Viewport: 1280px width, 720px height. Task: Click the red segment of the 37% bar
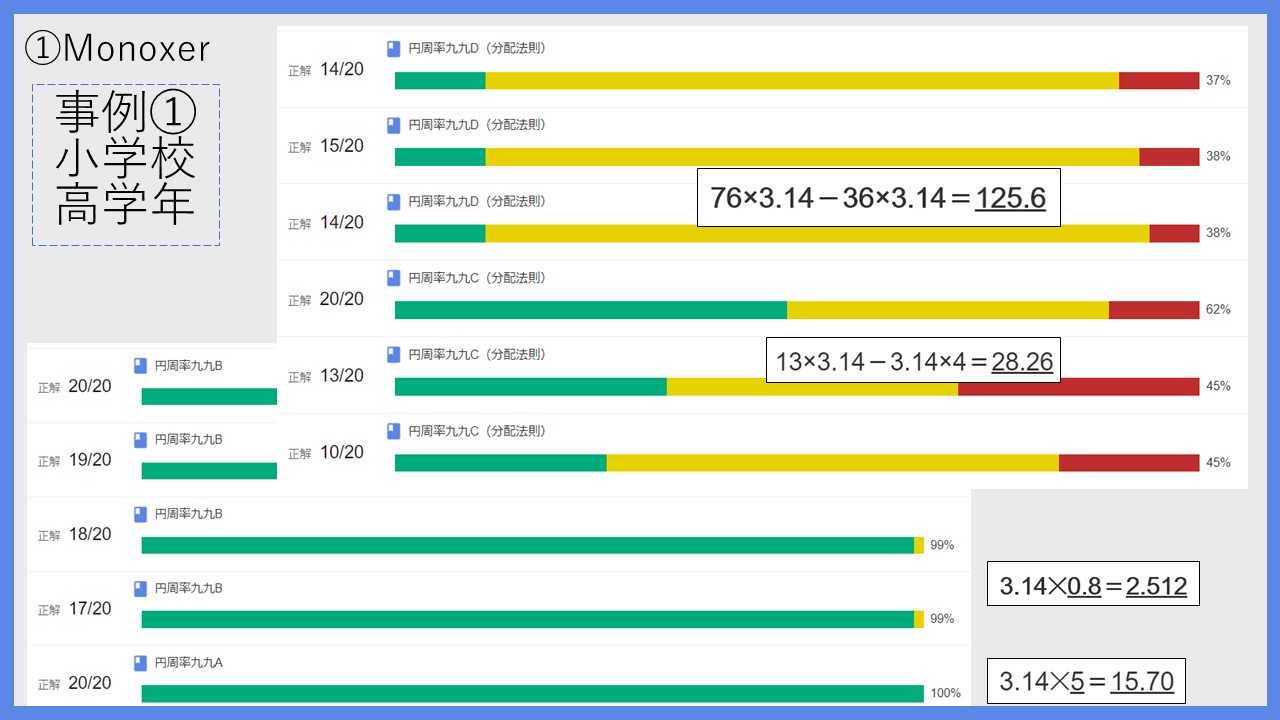click(x=1159, y=80)
